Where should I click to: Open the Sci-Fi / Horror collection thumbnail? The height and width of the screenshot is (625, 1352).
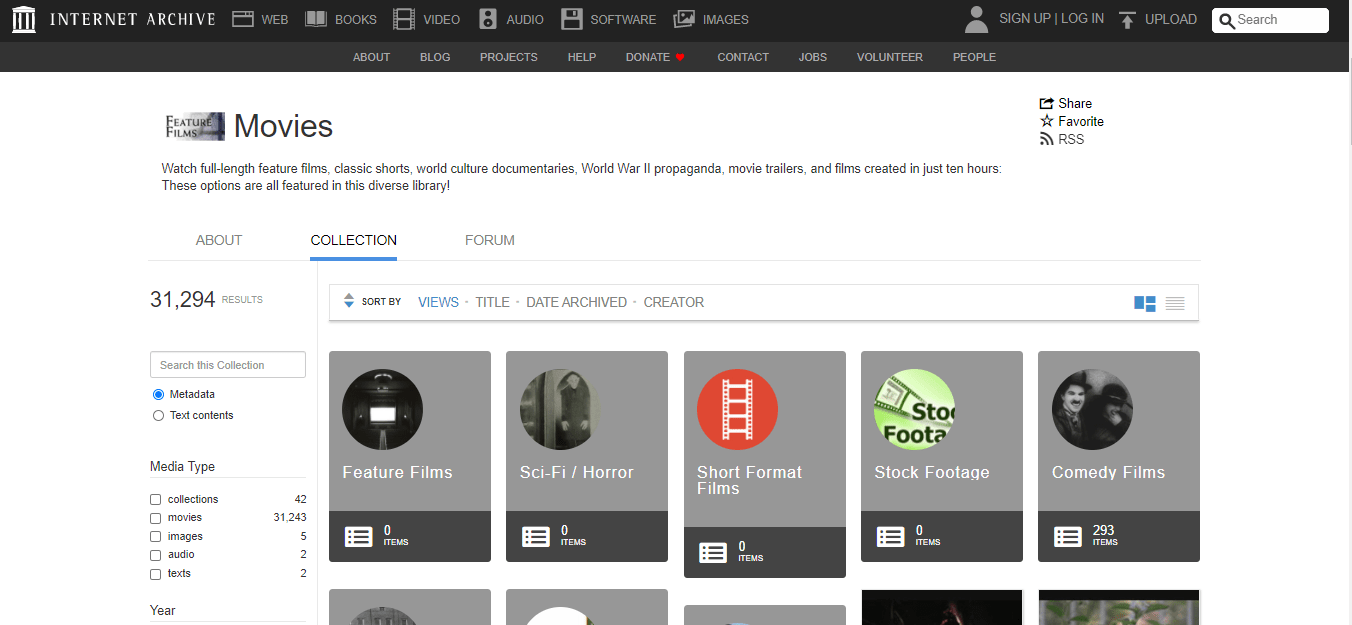(x=560, y=410)
